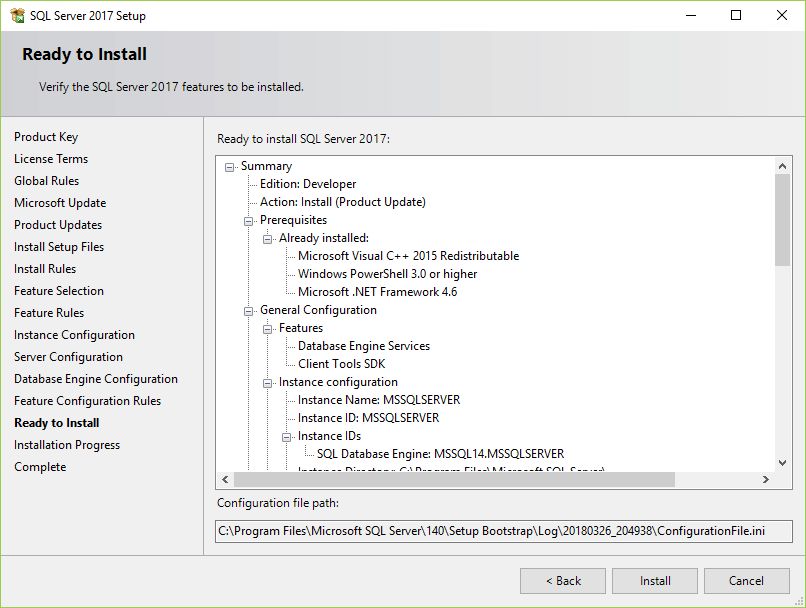Viewport: 806px width, 608px height.
Task: Select 'Microsoft Visual C++ 2015 Redistributable' row
Action: click(408, 256)
